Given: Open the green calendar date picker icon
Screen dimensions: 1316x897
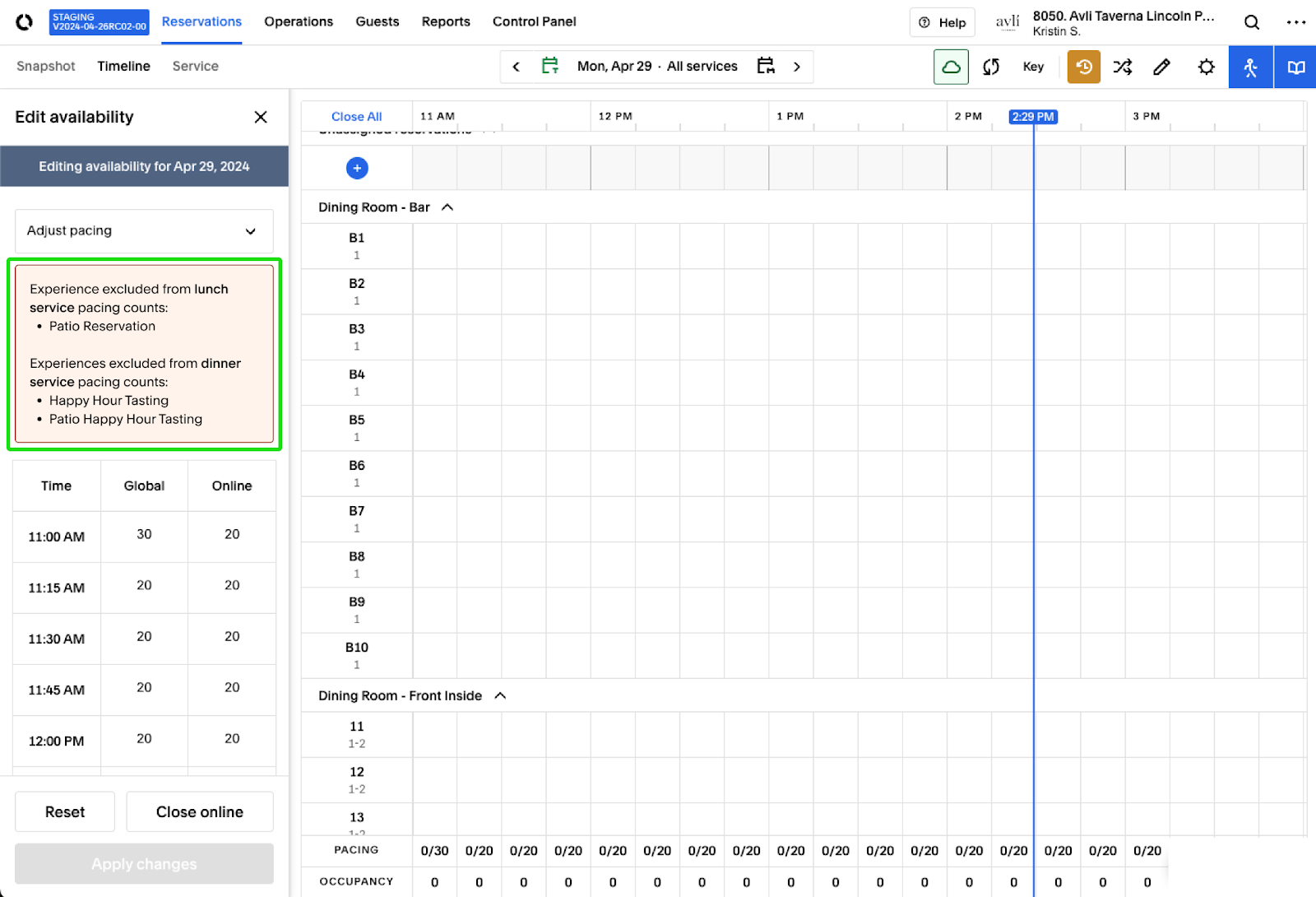Looking at the screenshot, I should pos(550,66).
